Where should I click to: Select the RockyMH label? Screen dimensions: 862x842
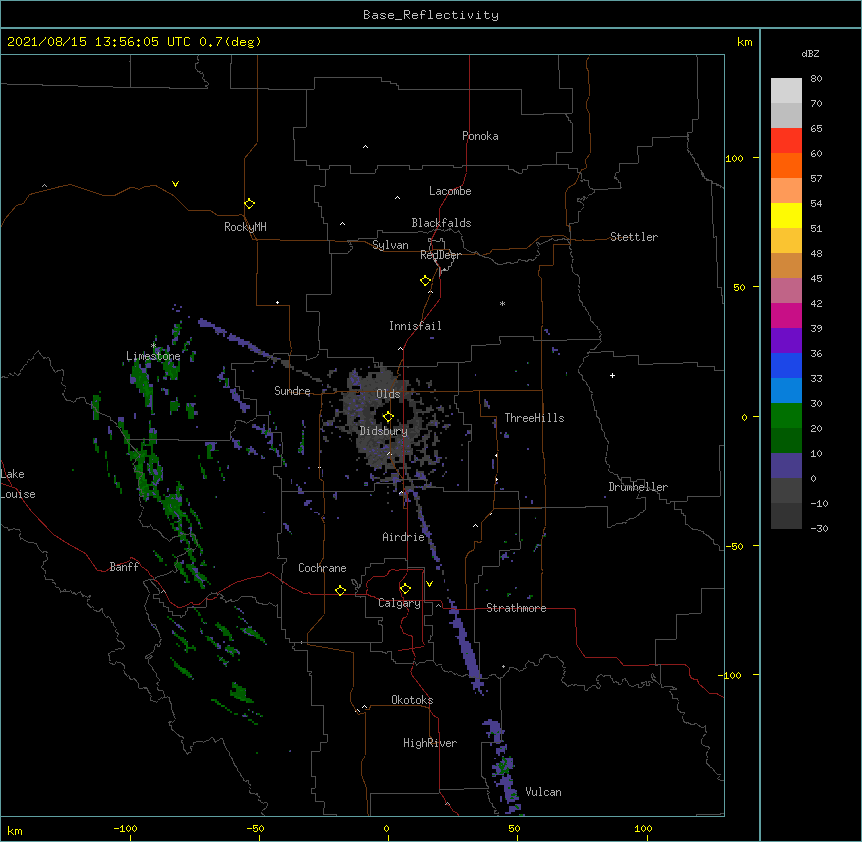(x=245, y=227)
